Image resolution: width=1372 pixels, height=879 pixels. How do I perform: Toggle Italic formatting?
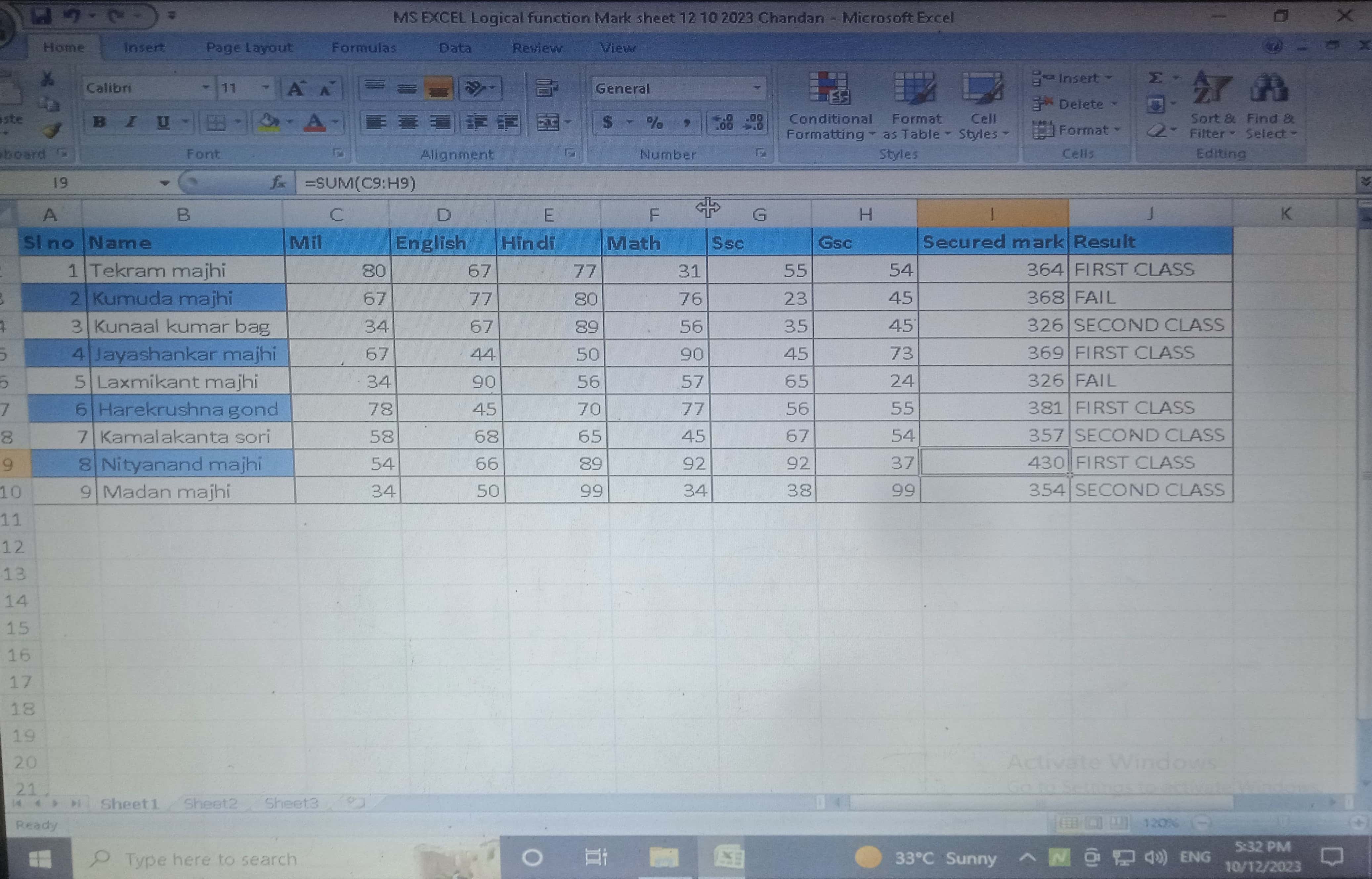point(131,122)
